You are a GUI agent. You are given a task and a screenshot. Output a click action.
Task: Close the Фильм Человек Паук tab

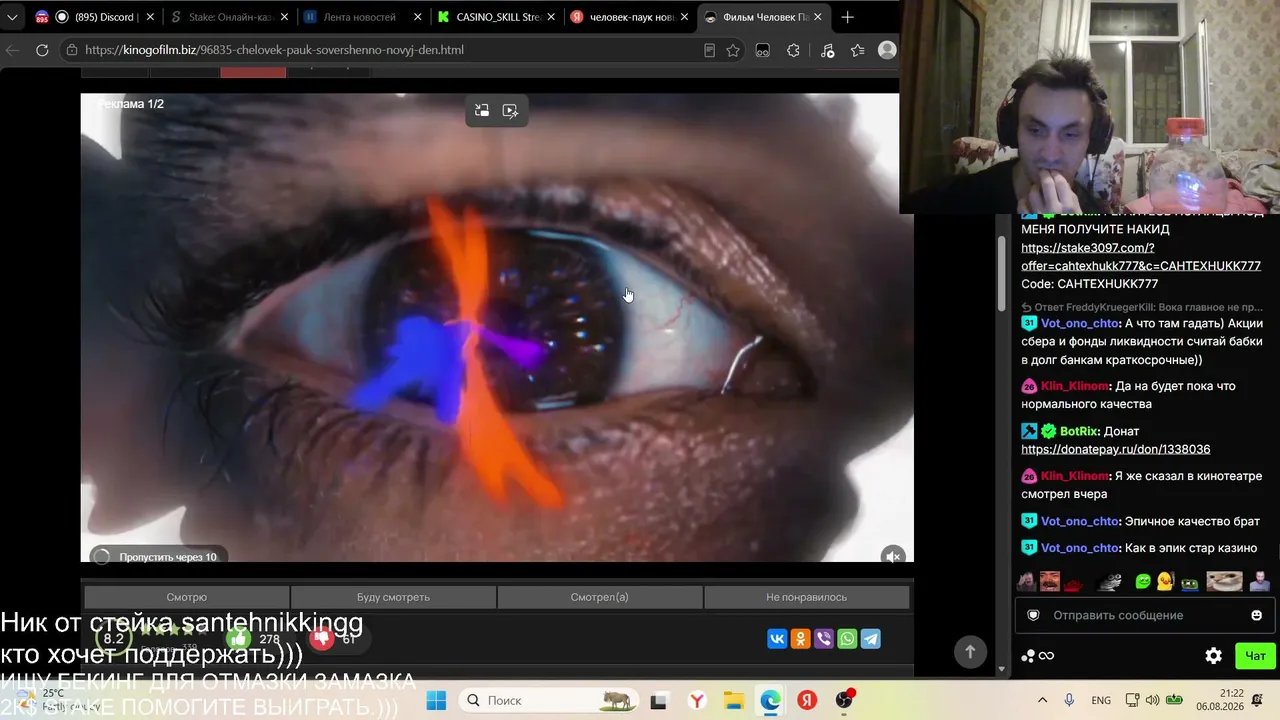(x=817, y=17)
